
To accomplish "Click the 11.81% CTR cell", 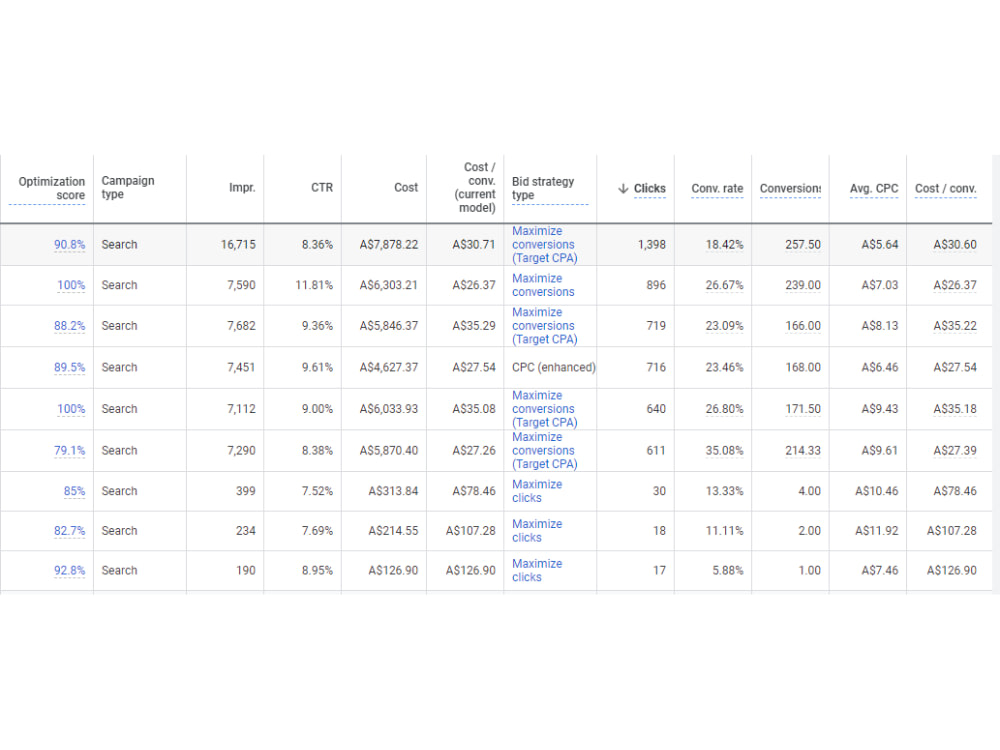I will (314, 284).
